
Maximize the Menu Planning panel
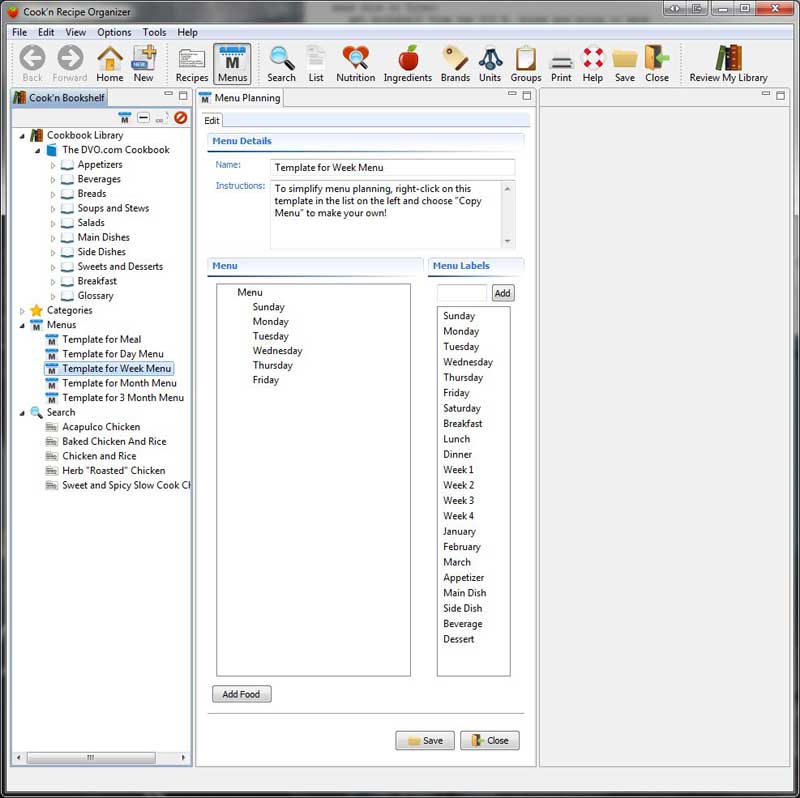coord(527,95)
